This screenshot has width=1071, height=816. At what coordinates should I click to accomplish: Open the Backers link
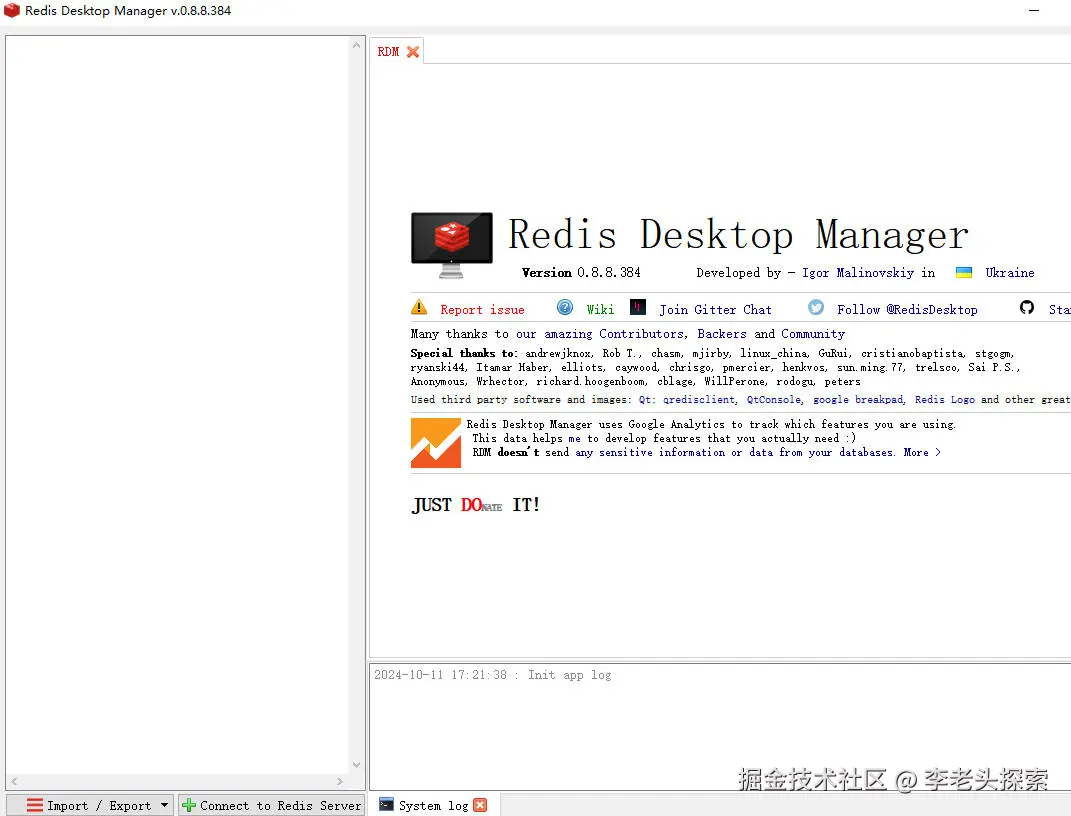pyautogui.click(x=721, y=334)
